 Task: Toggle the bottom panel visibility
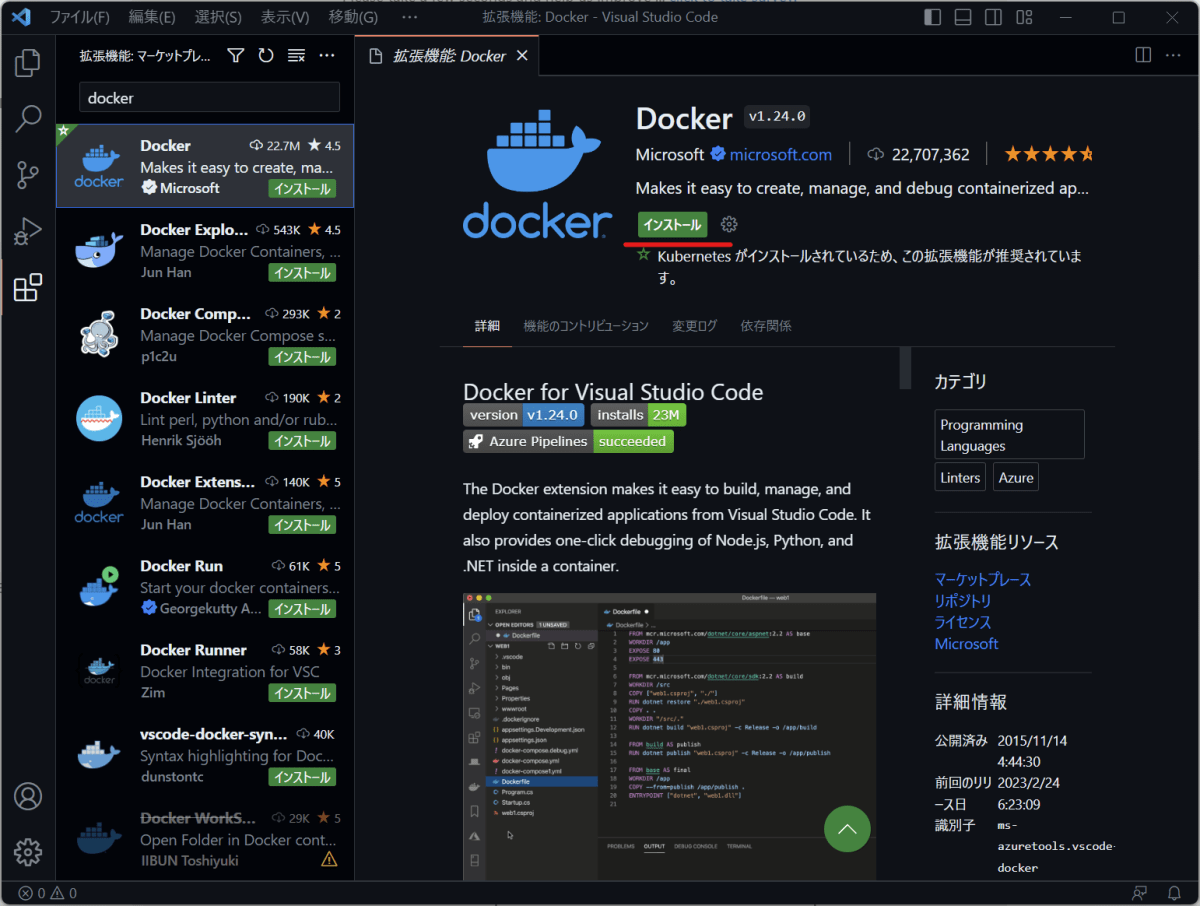[962, 16]
